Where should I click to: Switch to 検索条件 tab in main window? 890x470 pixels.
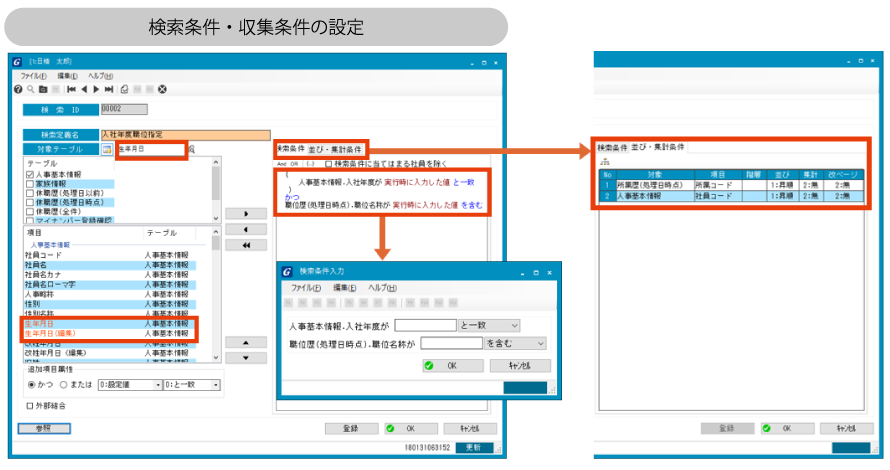(x=291, y=149)
